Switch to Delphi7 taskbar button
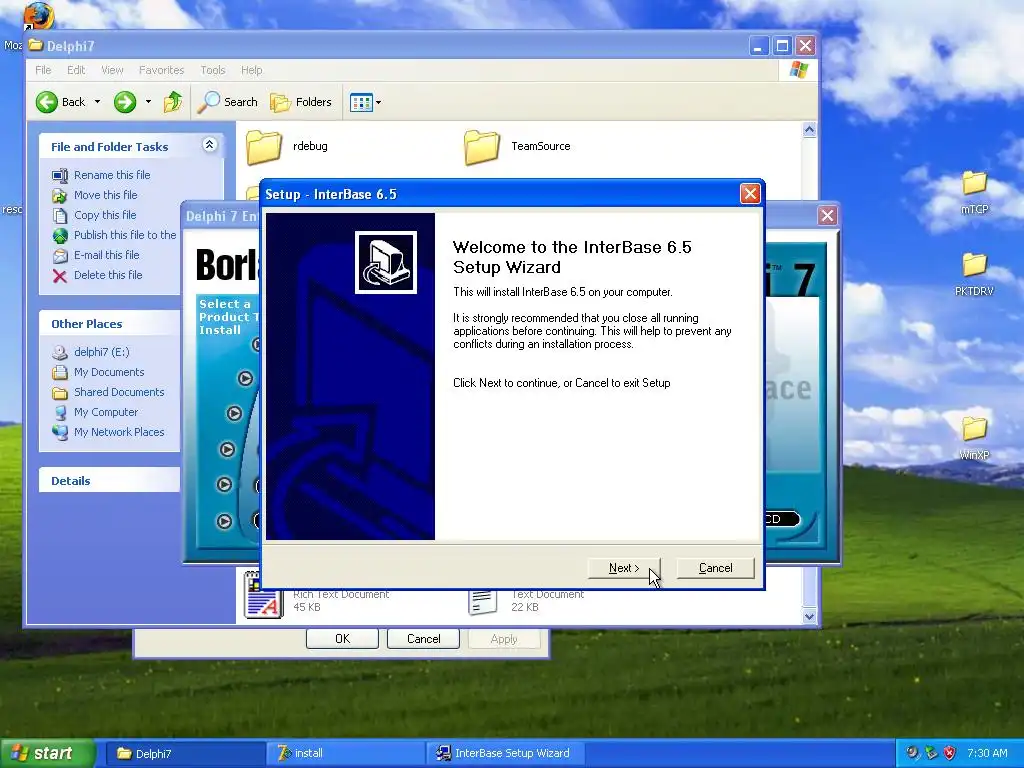Image resolution: width=1024 pixels, height=768 pixels. 185,753
